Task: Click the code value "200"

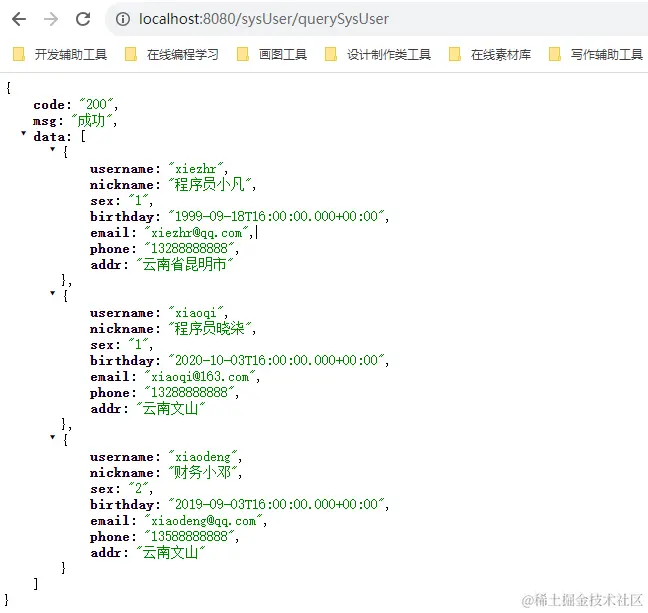Action: [97, 104]
